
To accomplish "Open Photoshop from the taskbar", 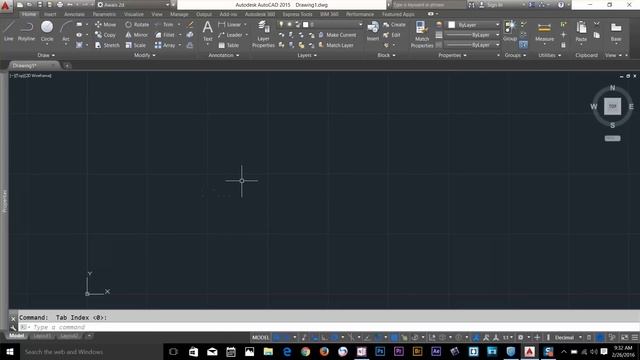I will (380, 351).
